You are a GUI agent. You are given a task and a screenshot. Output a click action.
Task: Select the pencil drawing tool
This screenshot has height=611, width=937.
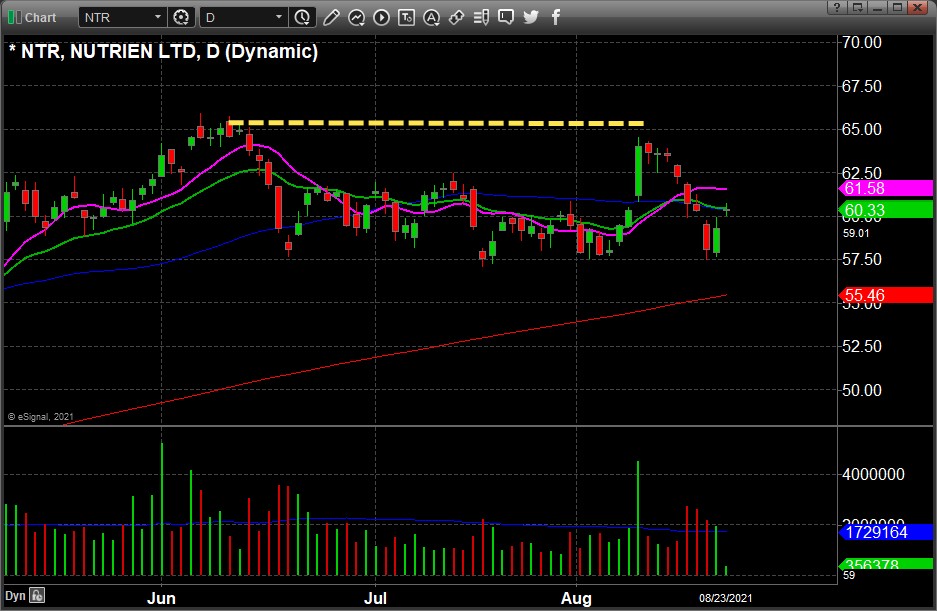coord(331,17)
